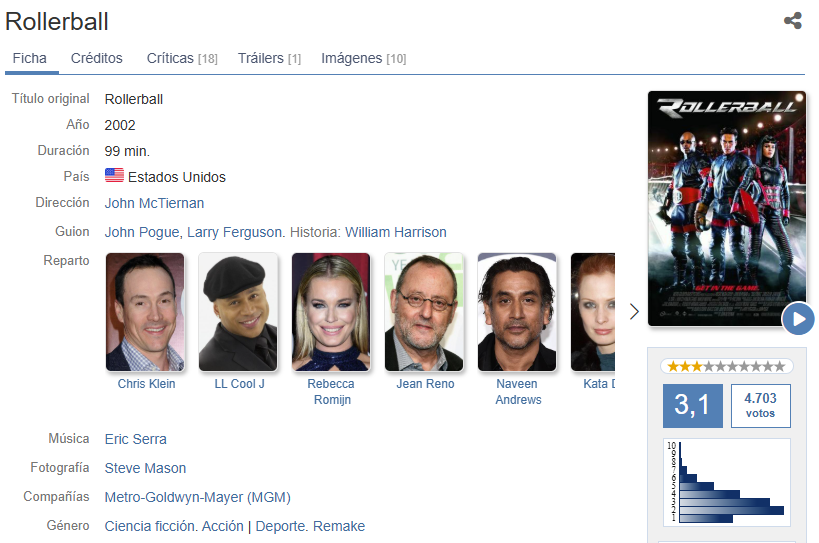Click the Estados Unidos country text
This screenshot has height=543, width=819.
[177, 177]
